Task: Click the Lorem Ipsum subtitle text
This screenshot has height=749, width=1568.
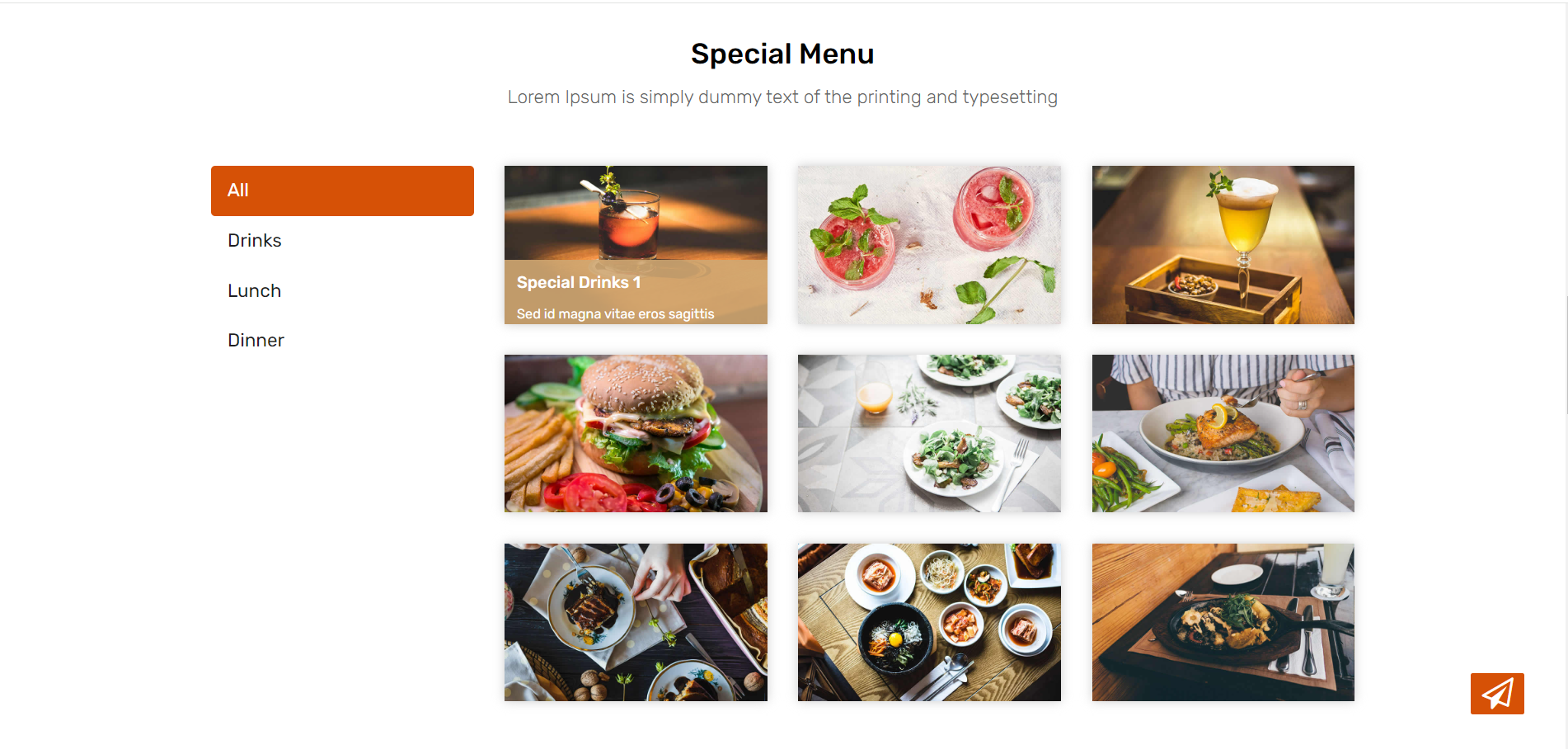Action: point(782,97)
